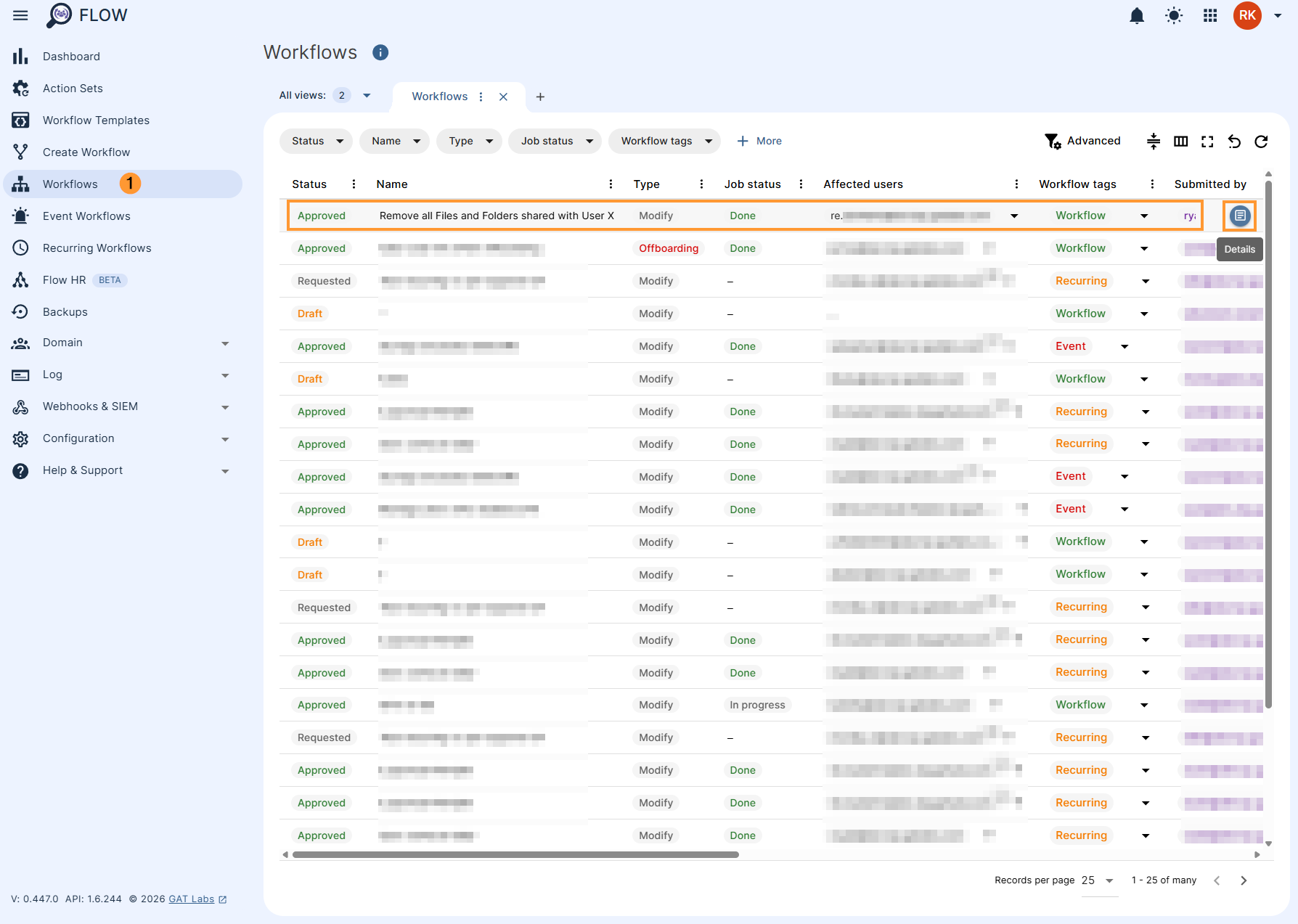The width and height of the screenshot is (1298, 924).
Task: Open the Job status column menu
Action: coord(801,184)
